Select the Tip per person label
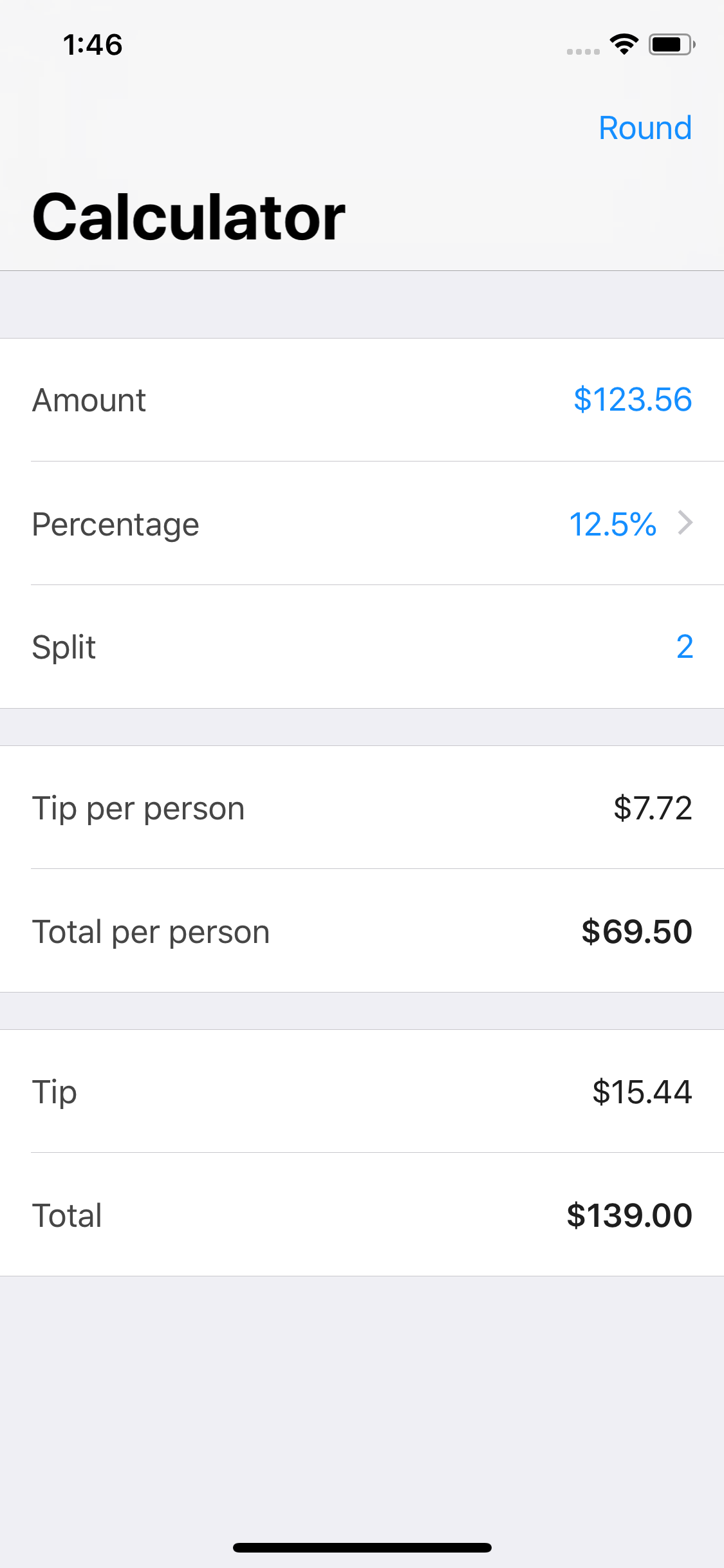This screenshot has height=1568, width=724. [138, 808]
